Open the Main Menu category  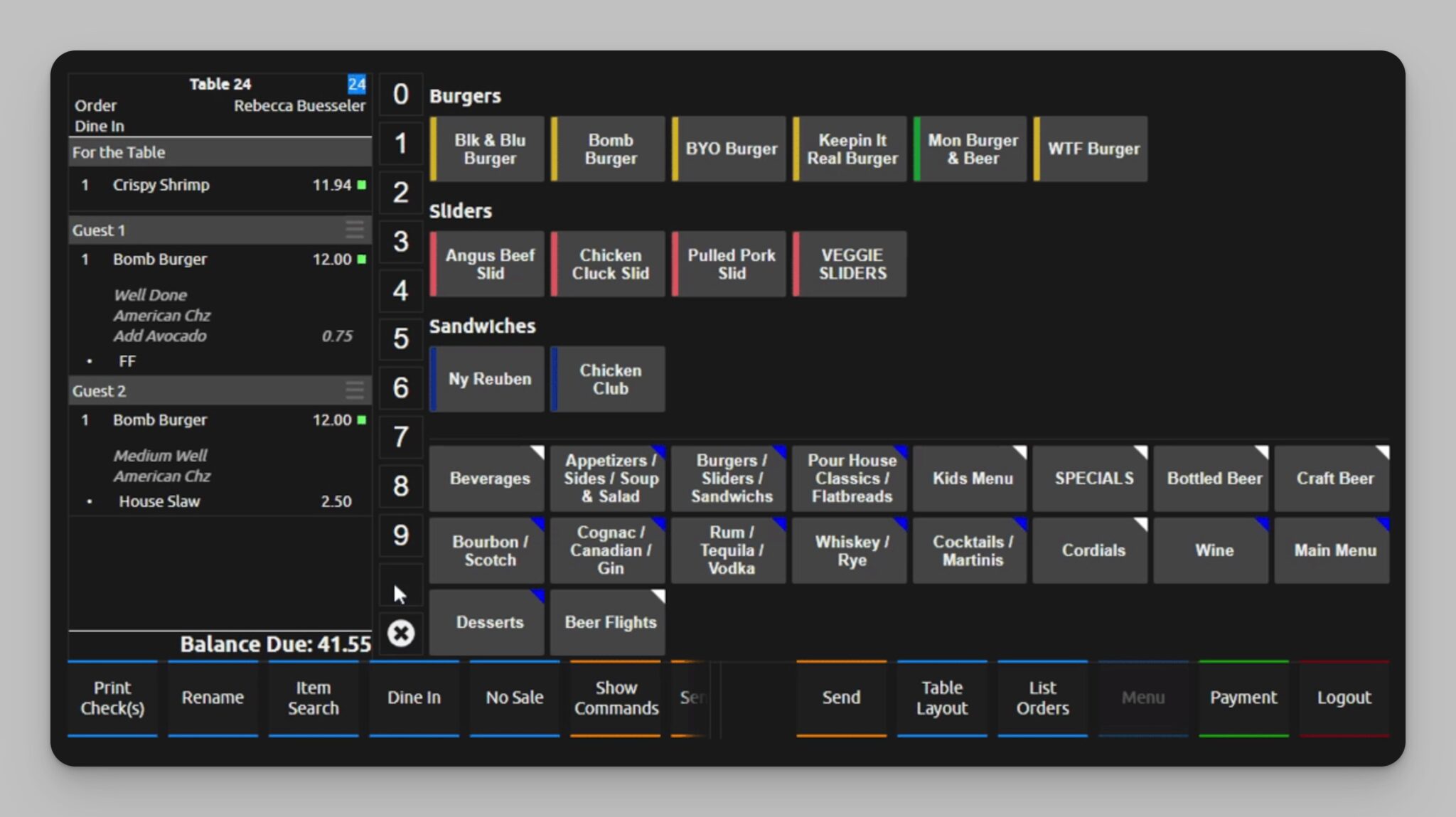pyautogui.click(x=1334, y=550)
